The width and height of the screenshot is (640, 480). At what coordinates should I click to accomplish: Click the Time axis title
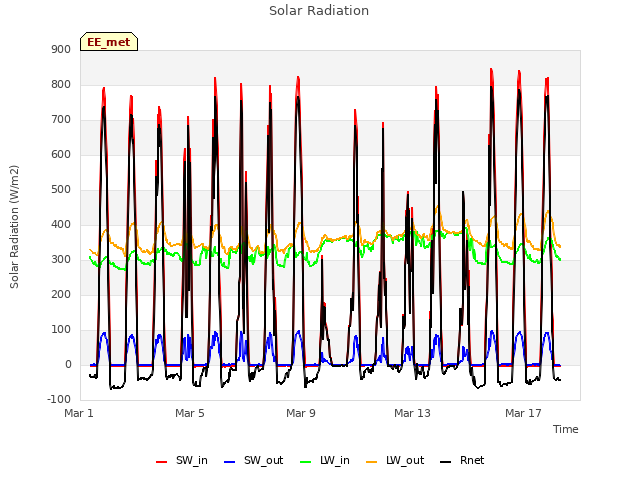tap(566, 429)
